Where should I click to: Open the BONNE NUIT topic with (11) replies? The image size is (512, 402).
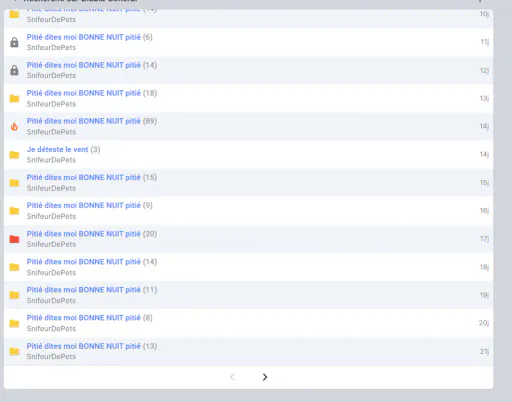tap(84, 290)
